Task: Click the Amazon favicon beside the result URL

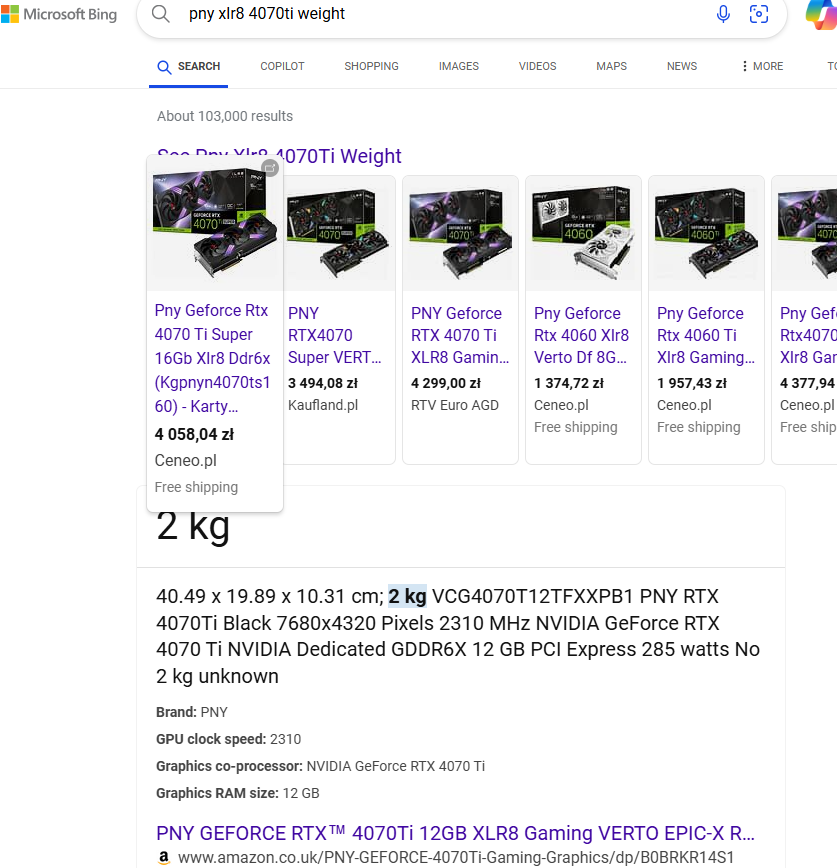Action: [164, 857]
